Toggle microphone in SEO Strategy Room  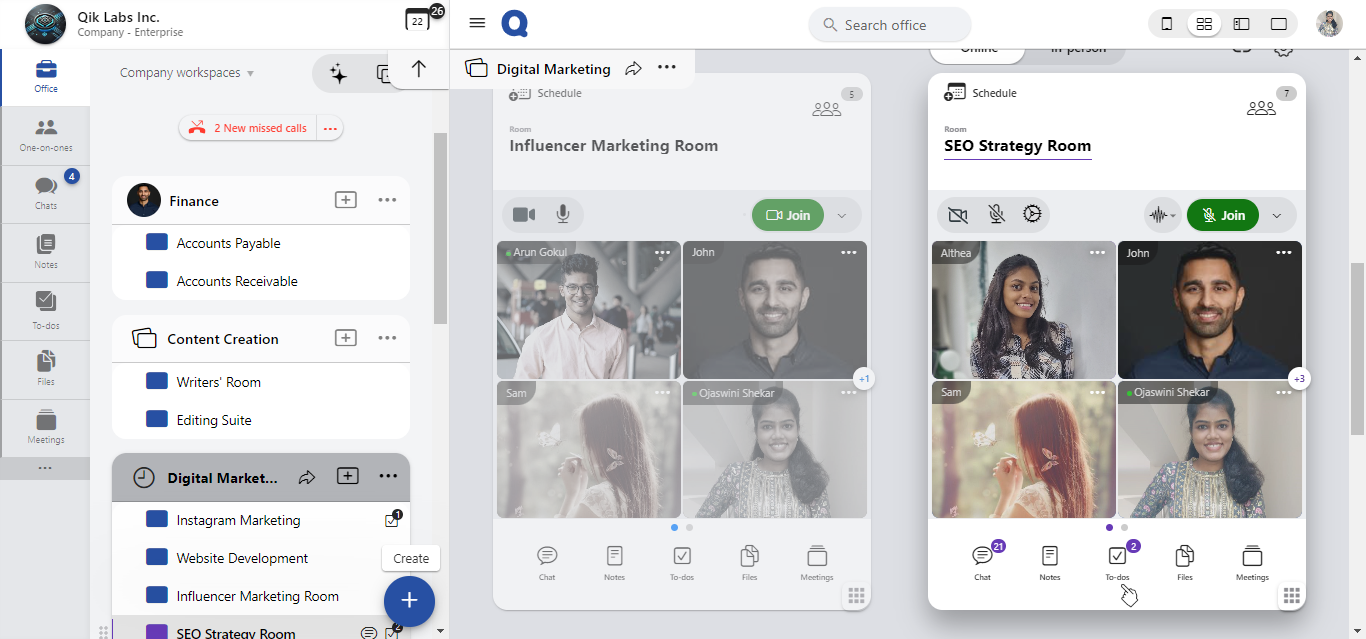(x=996, y=215)
